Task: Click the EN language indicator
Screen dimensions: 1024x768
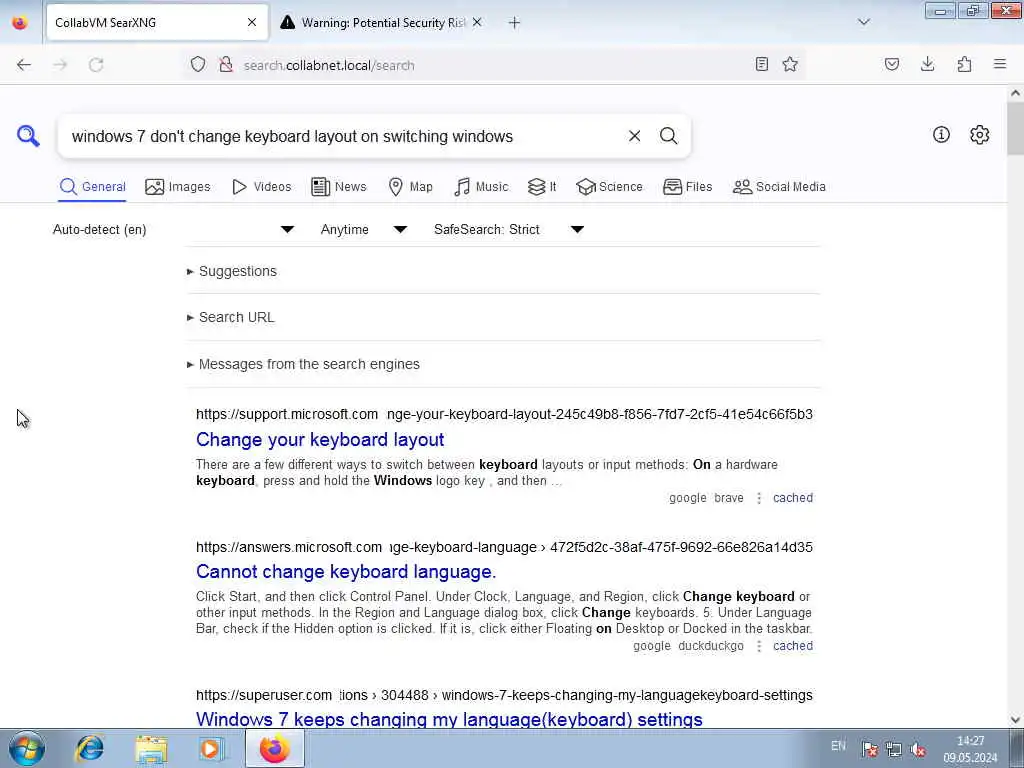Action: [x=838, y=746]
